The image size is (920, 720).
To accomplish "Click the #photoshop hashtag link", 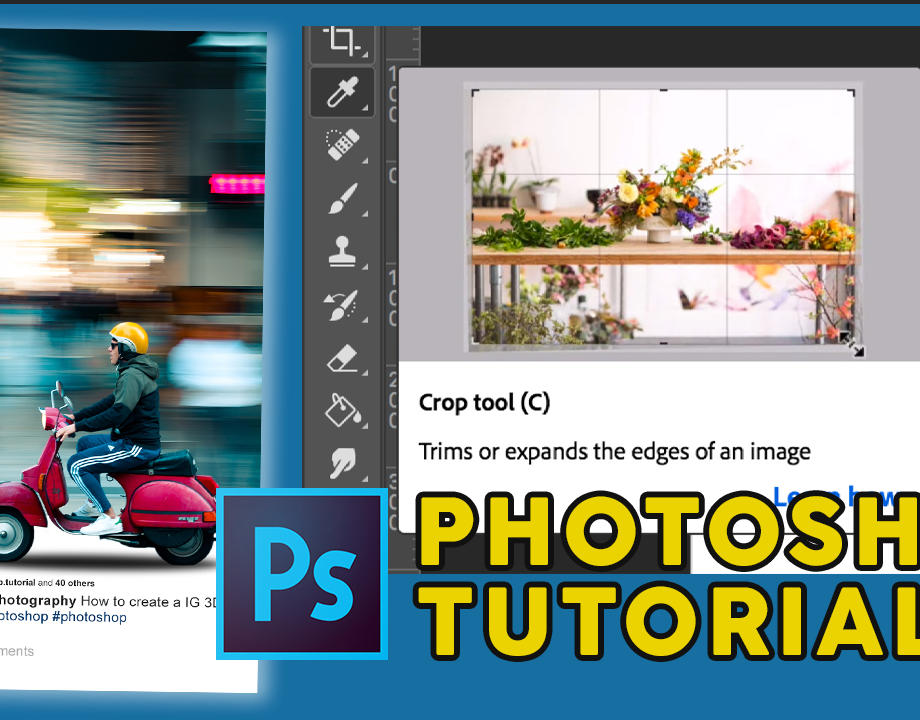I will pyautogui.click(x=89, y=617).
